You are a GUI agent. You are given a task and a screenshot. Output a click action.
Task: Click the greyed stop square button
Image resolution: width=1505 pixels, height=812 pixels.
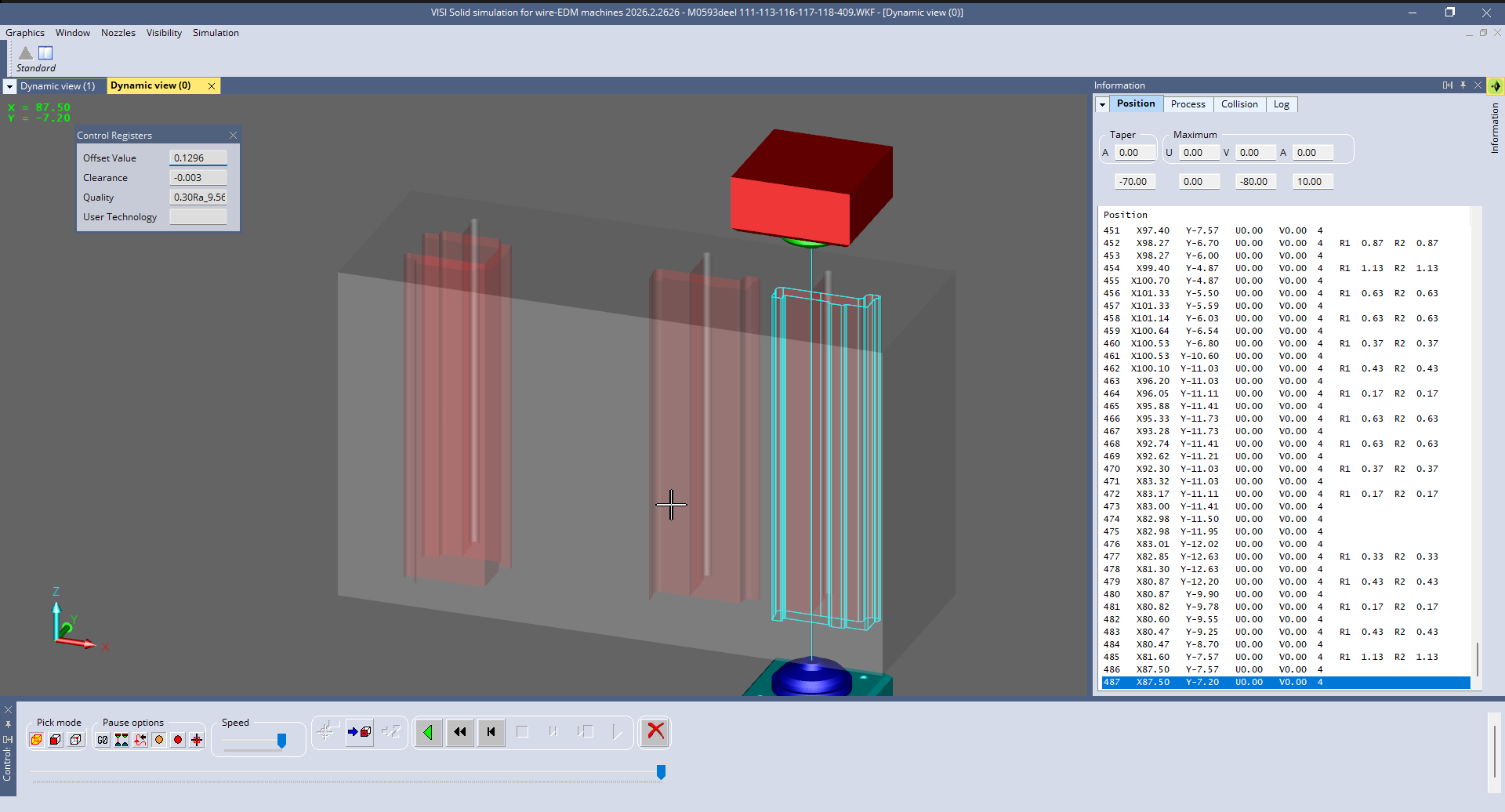(x=523, y=732)
